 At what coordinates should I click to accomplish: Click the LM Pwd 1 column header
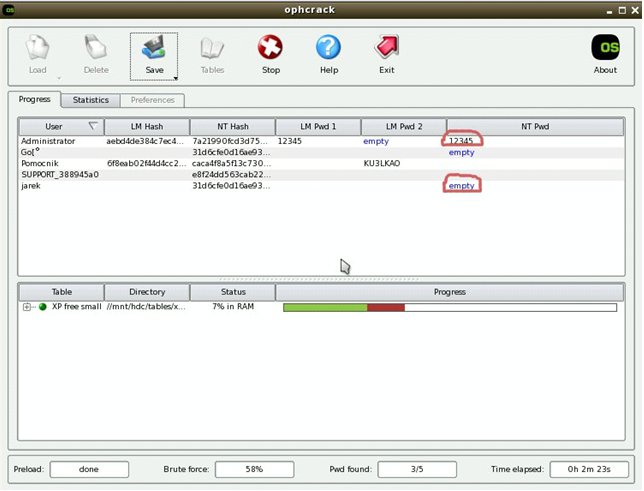[318, 127]
